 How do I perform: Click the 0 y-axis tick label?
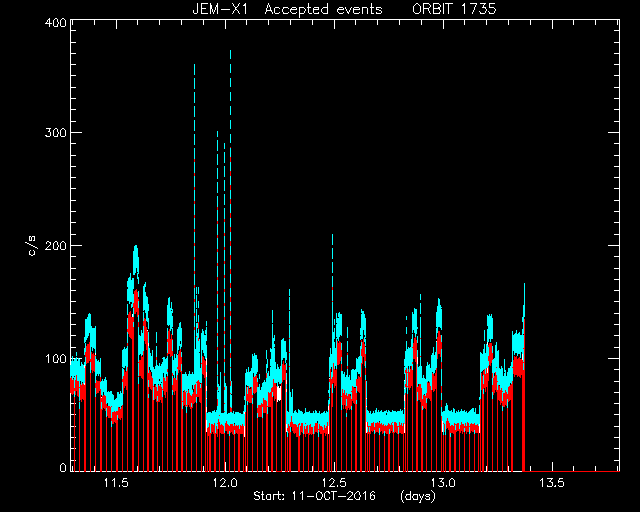[x=63, y=467]
